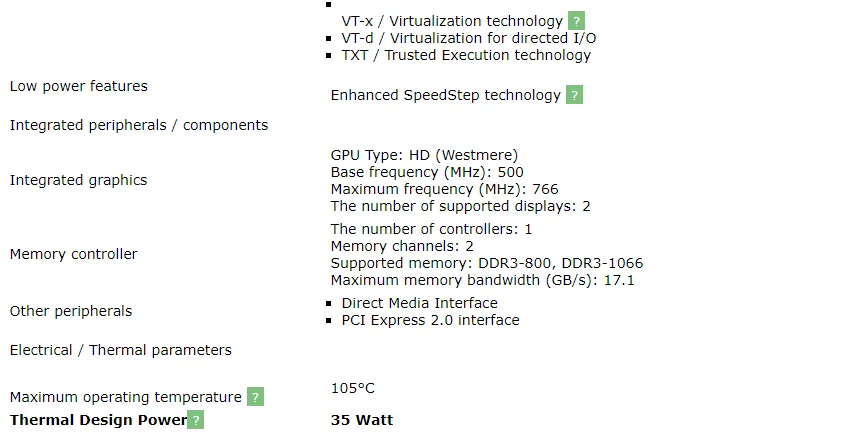Click the Enhanced SpeedStep technology text
The image size is (847, 442).
click(x=445, y=95)
